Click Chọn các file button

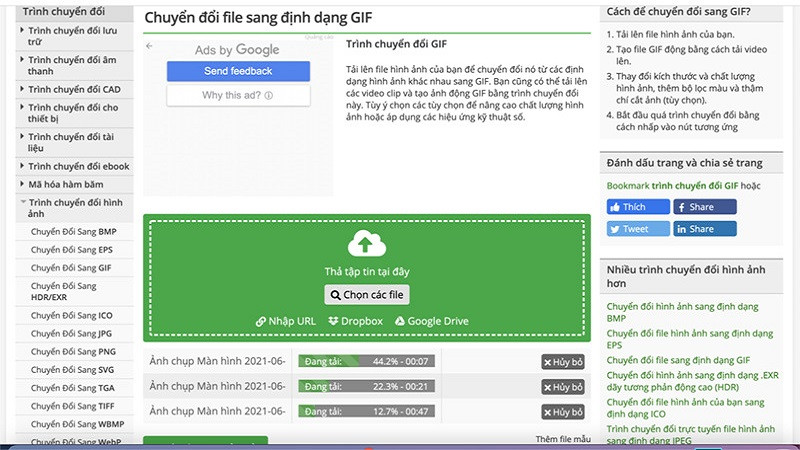point(367,295)
